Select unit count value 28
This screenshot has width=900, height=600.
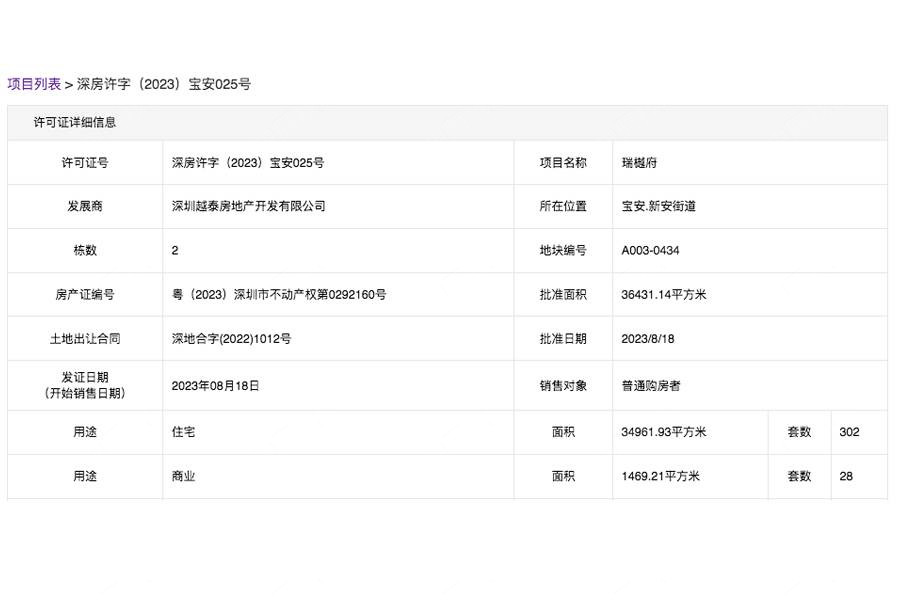tap(846, 476)
